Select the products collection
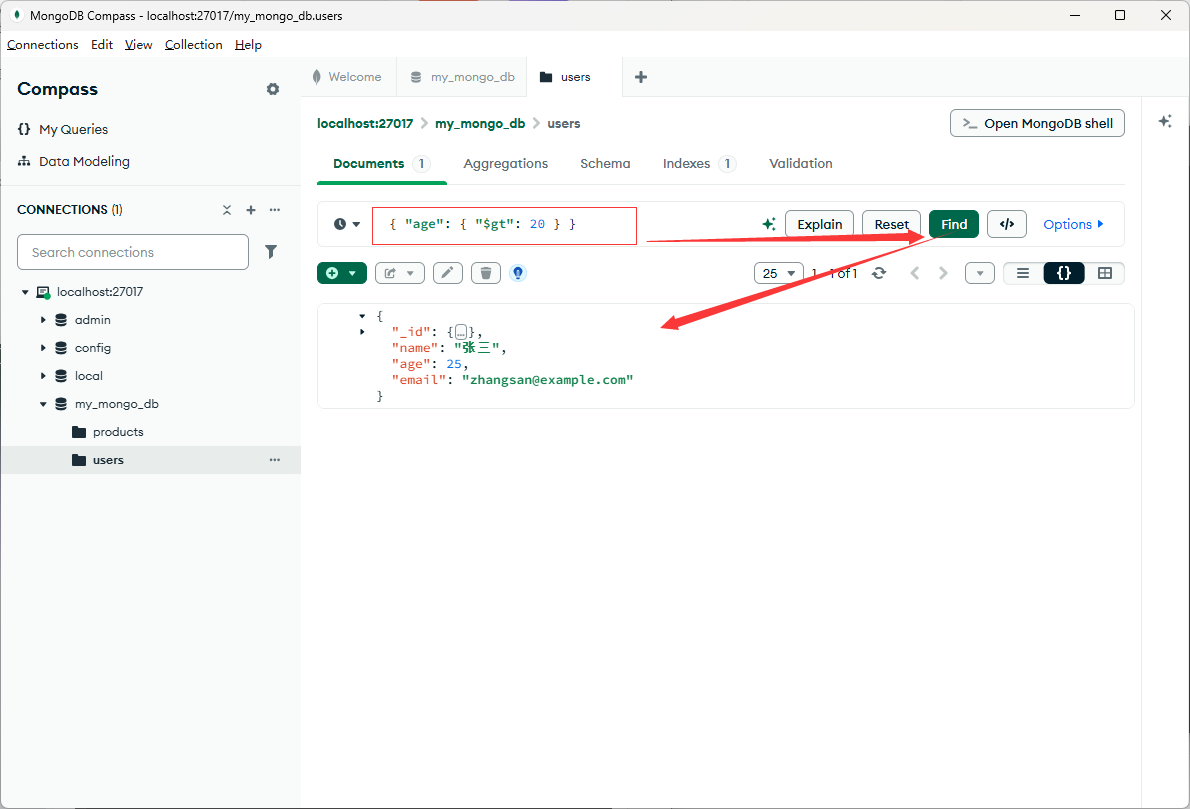 point(118,433)
